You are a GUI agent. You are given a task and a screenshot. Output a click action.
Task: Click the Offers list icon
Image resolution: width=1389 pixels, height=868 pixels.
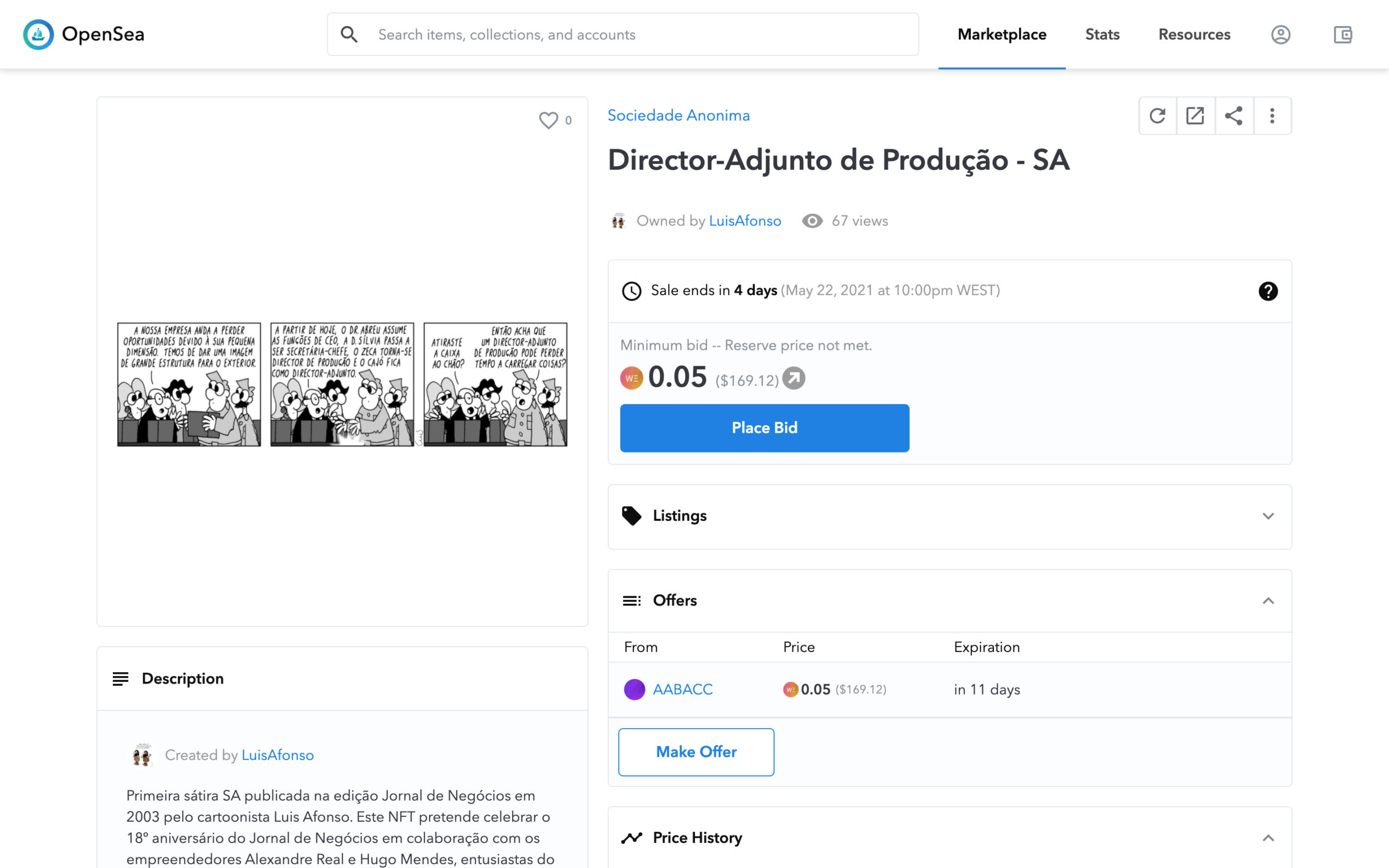pyautogui.click(x=632, y=601)
